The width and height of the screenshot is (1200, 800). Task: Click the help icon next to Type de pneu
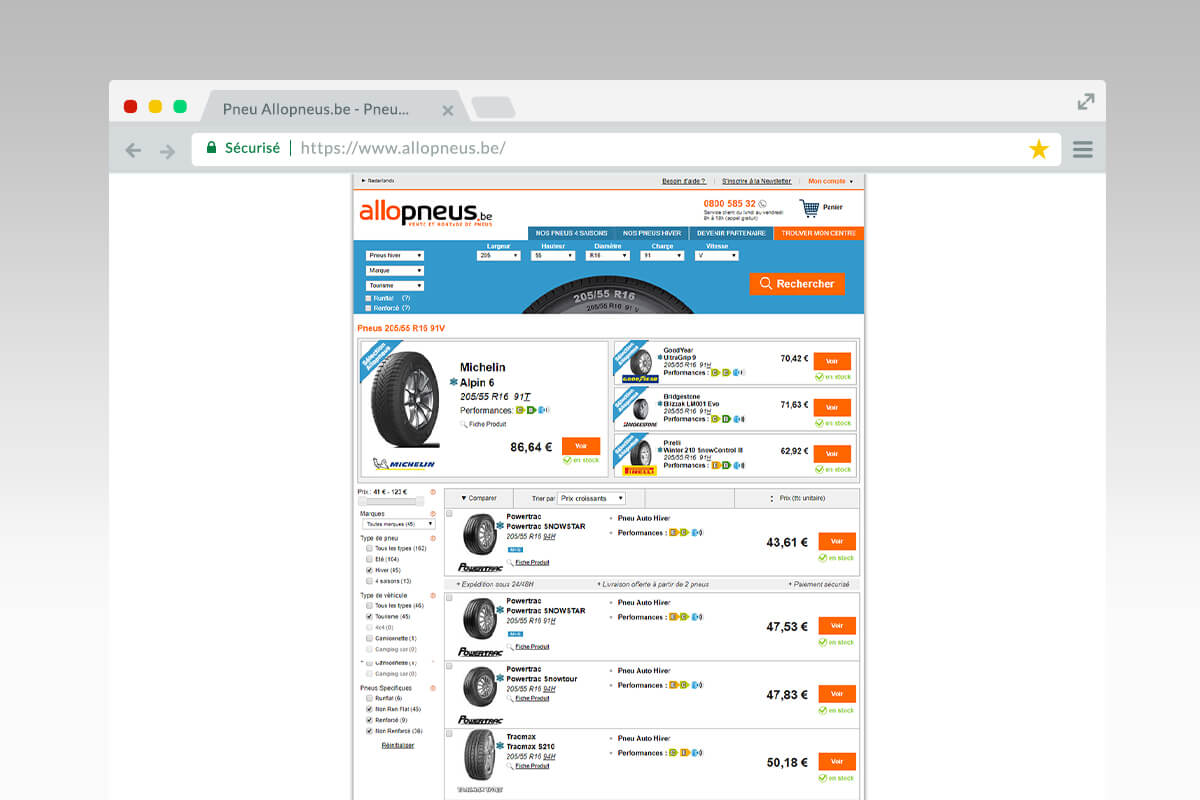click(433, 538)
